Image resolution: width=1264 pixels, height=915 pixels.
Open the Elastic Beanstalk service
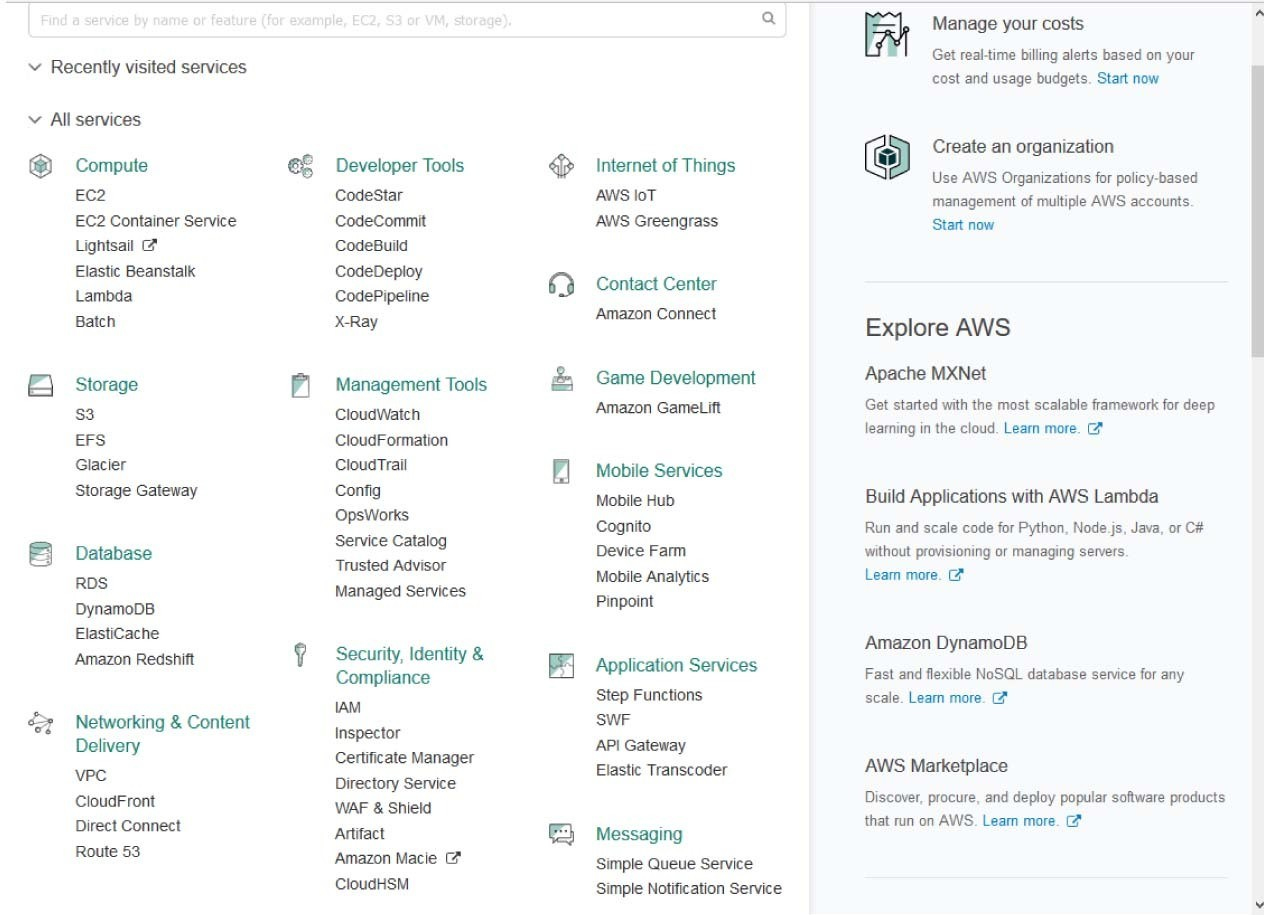[135, 272]
